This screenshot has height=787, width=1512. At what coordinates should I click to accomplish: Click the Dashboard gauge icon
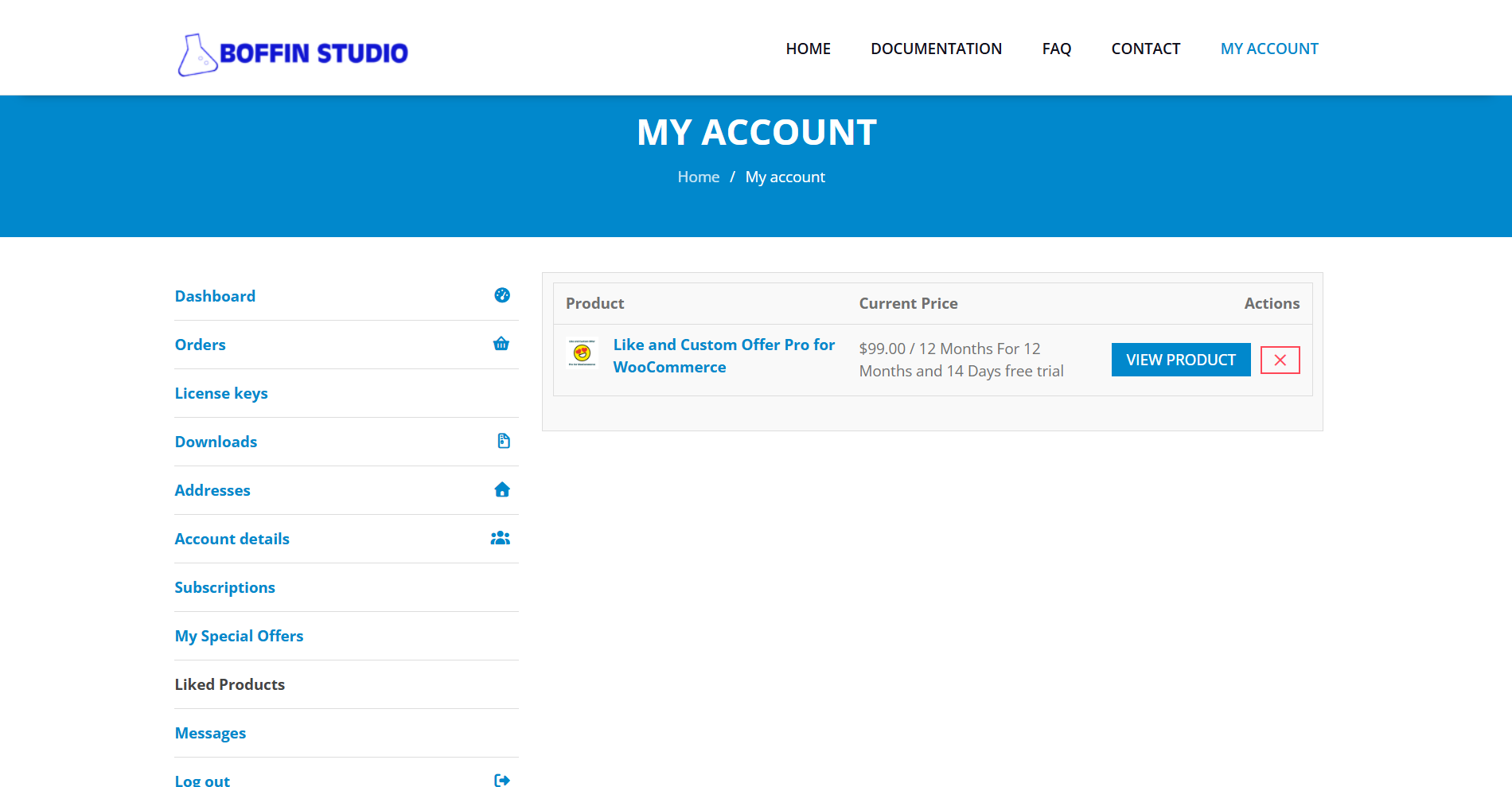502,295
